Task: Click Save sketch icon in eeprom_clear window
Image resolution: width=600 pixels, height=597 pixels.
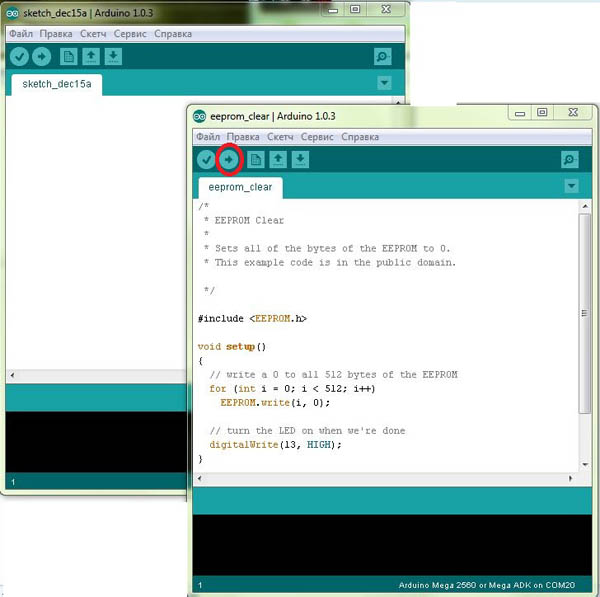Action: click(x=300, y=160)
